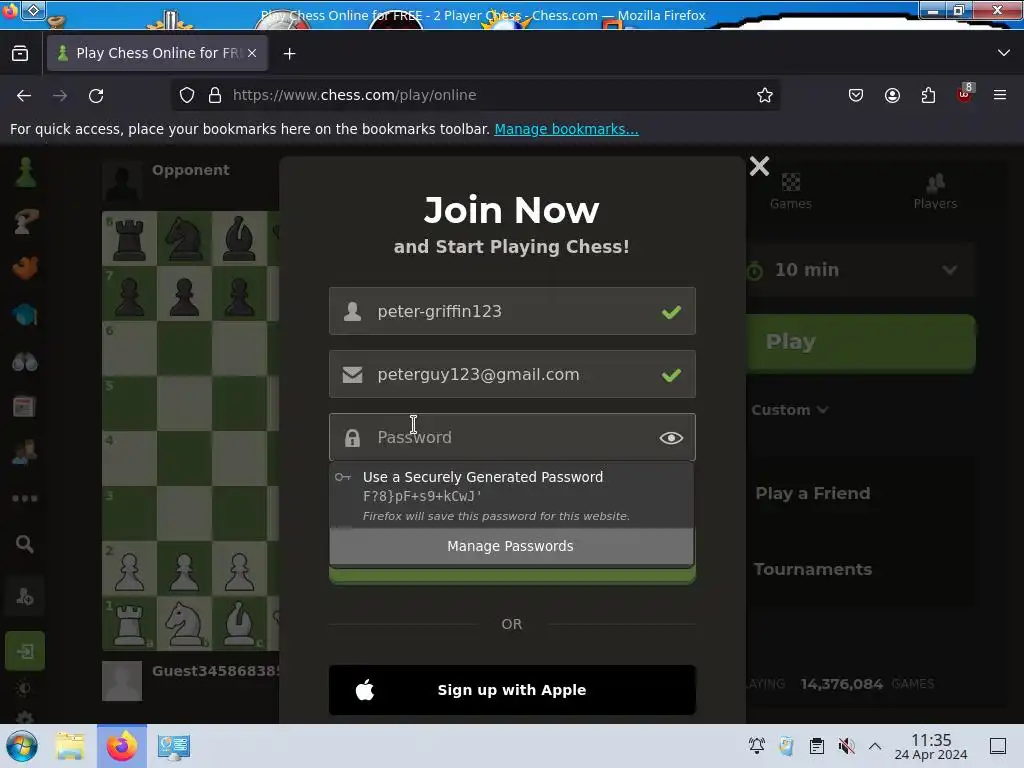Reload the current page
Viewport: 1024px width, 768px height.
(96, 95)
